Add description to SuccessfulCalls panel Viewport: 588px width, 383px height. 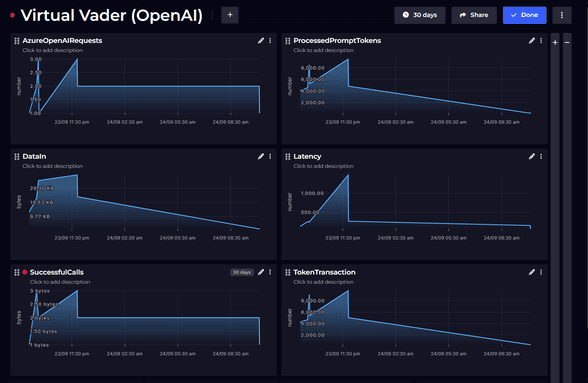point(60,282)
